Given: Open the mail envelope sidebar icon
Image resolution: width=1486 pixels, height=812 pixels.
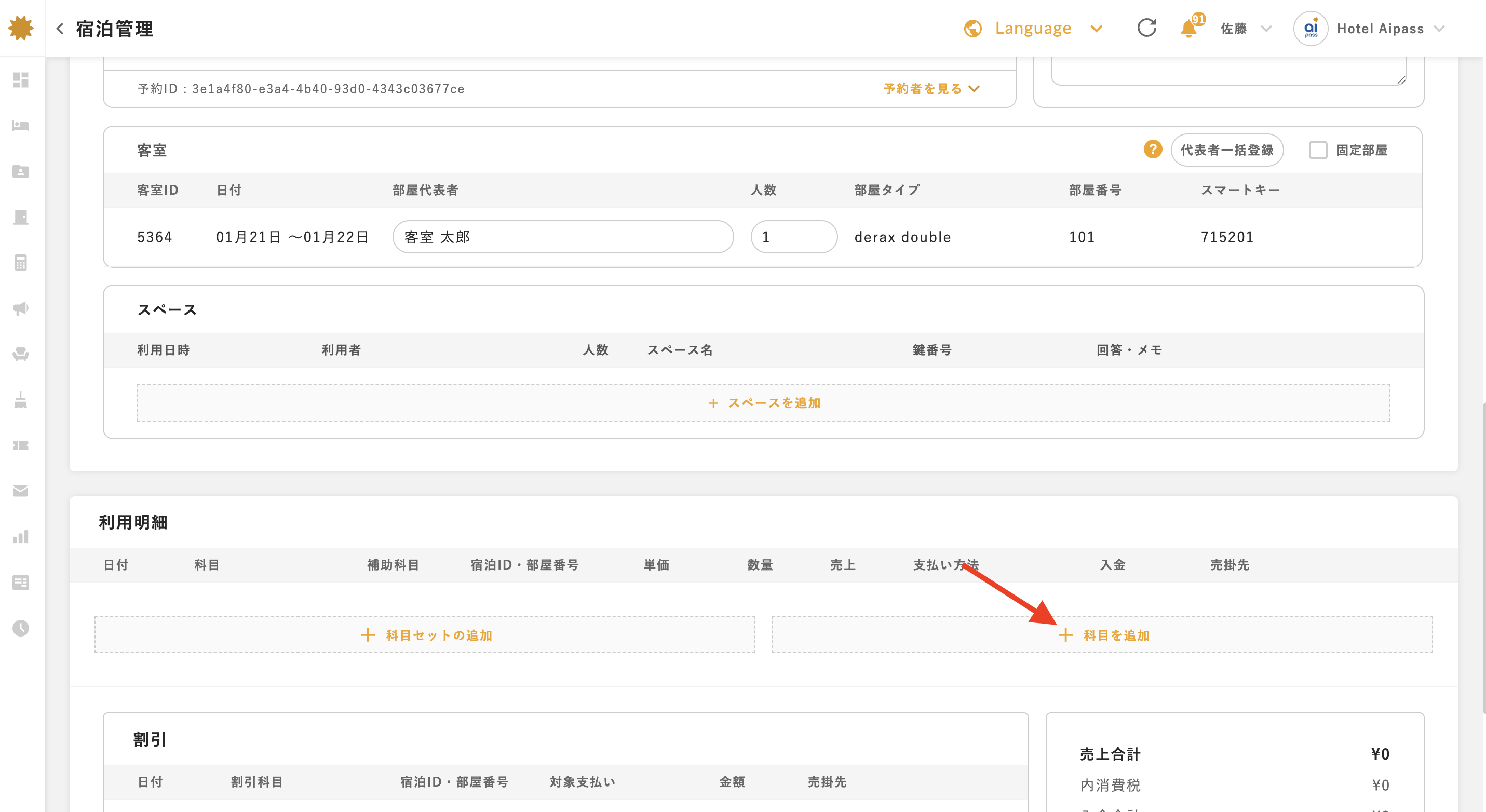Looking at the screenshot, I should click(x=21, y=491).
